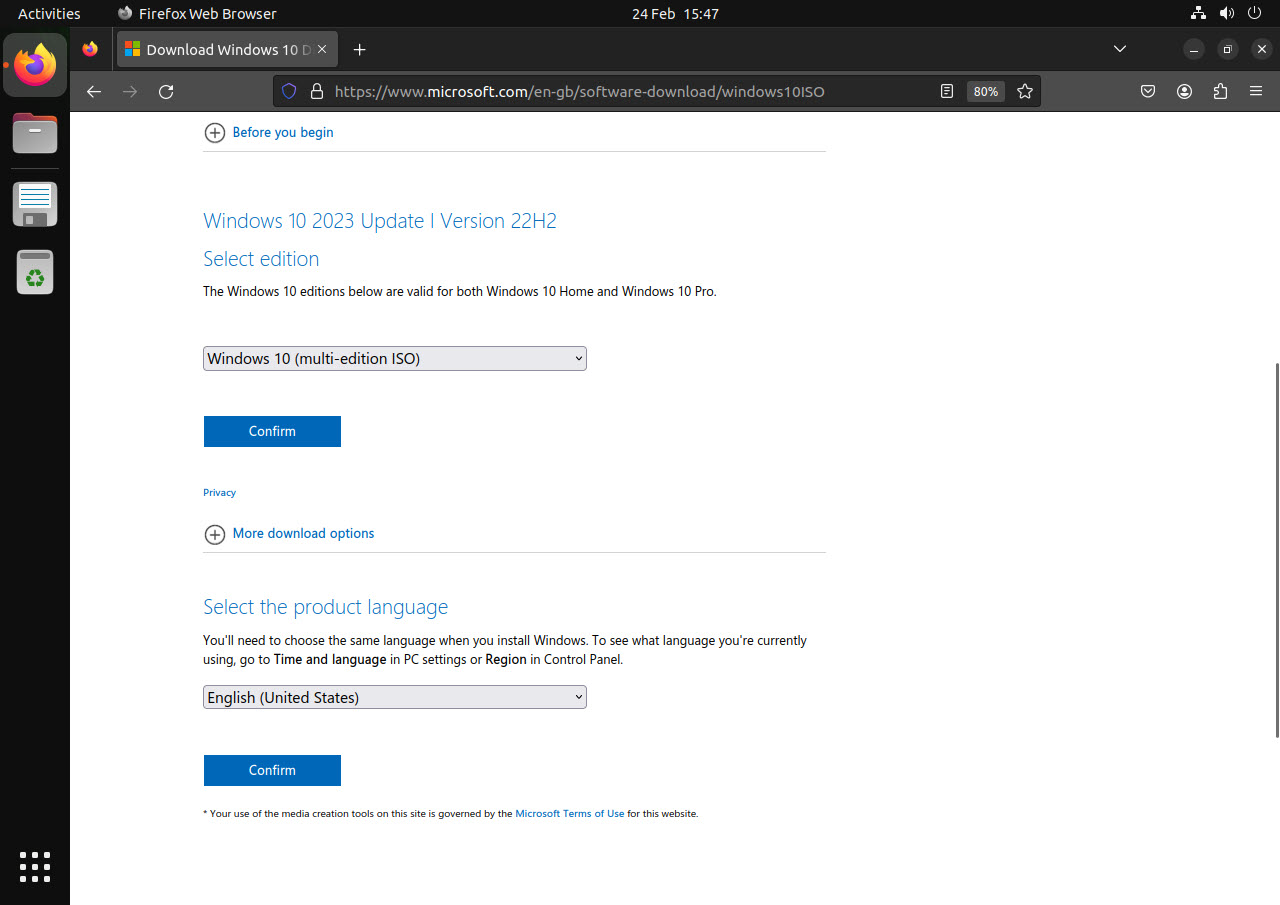Screen dimensions: 1280x905
Task: Reload the current page
Action: [166, 91]
